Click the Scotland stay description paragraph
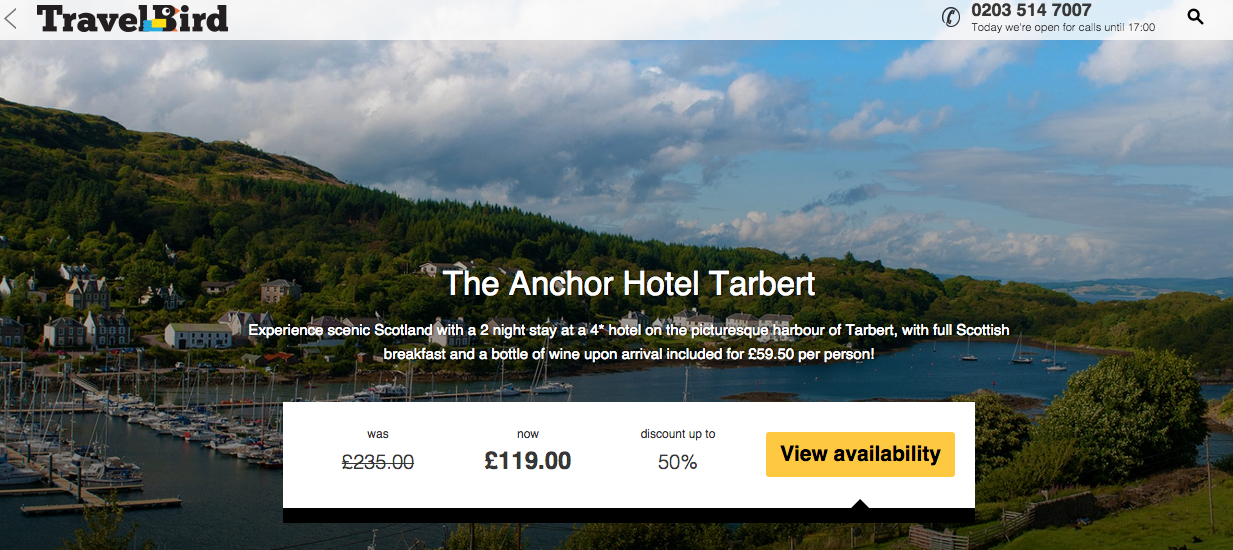The image size is (1233, 550). (x=629, y=342)
